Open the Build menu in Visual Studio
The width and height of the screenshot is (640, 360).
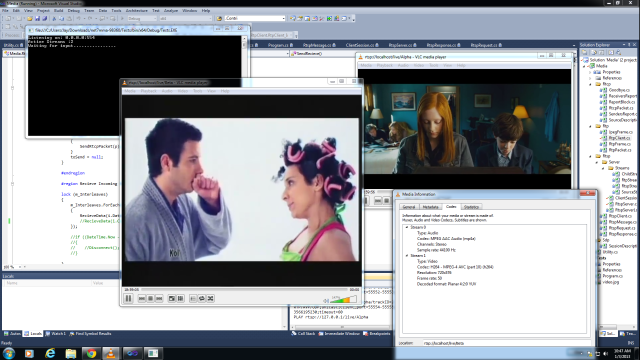tap(58, 11)
